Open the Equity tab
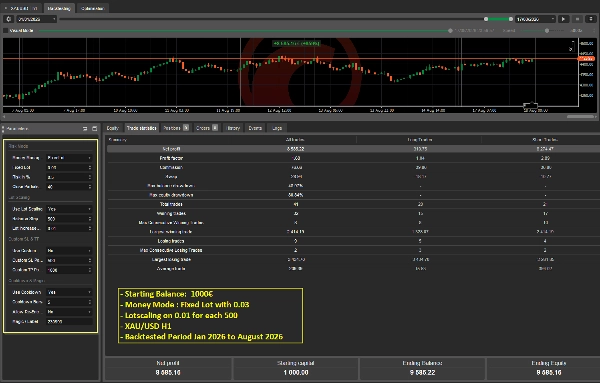The width and height of the screenshot is (600, 383). tap(113, 128)
